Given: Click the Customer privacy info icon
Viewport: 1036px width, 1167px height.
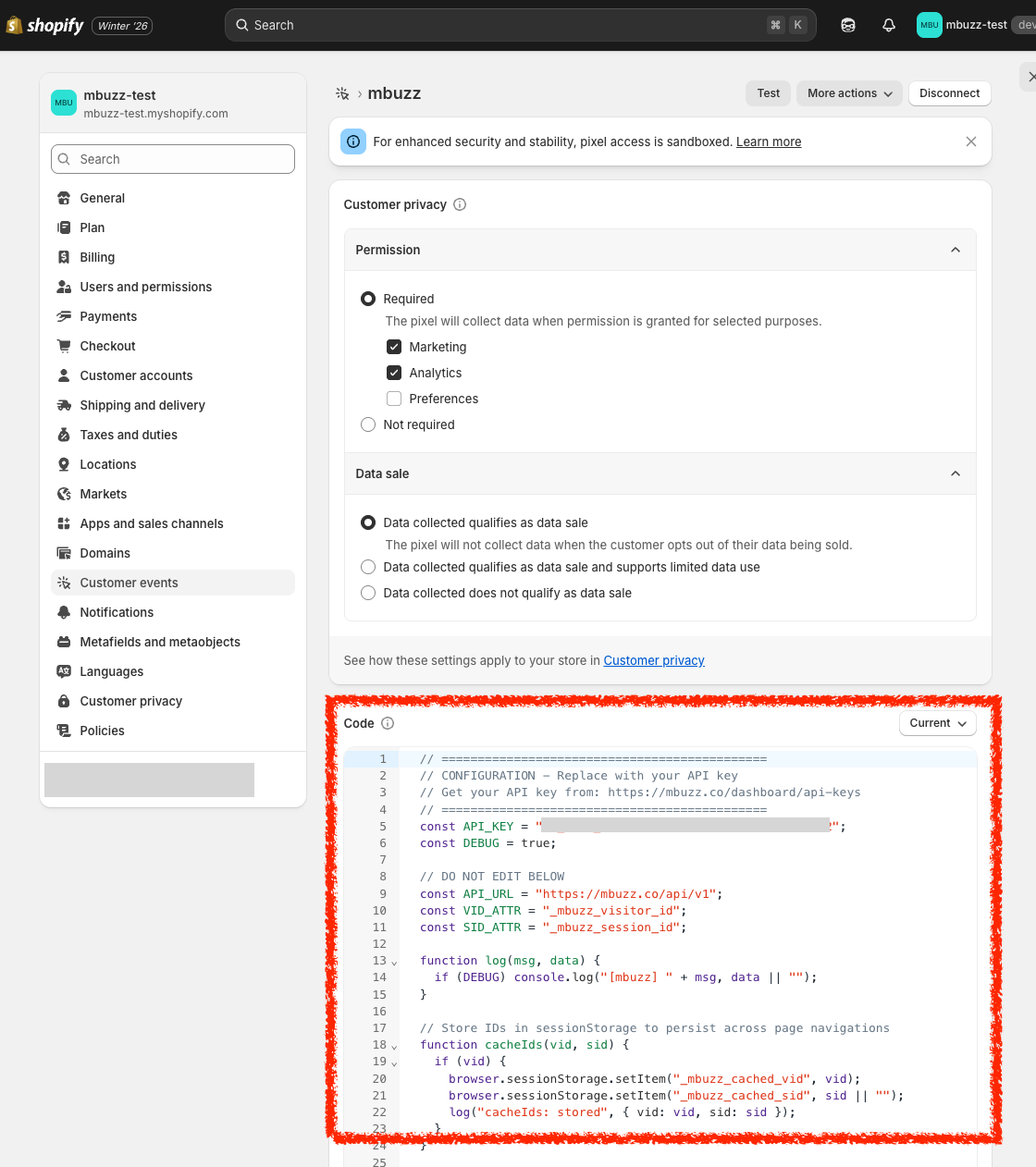Looking at the screenshot, I should pyautogui.click(x=460, y=204).
